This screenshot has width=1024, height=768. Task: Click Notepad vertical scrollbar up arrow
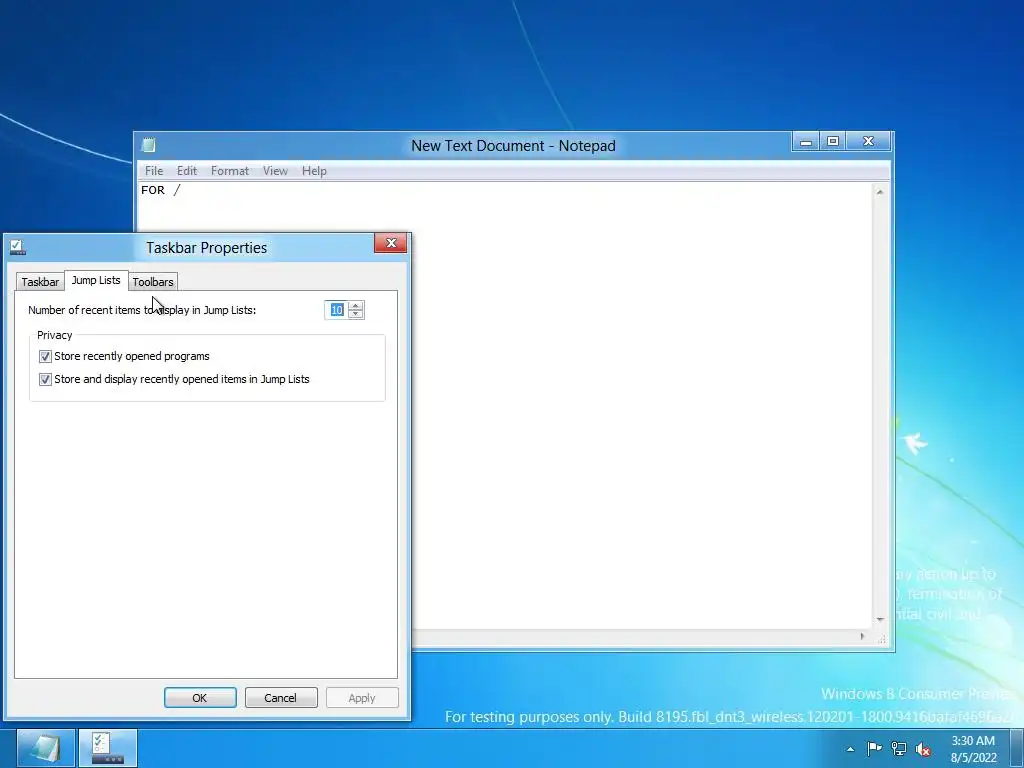(880, 192)
